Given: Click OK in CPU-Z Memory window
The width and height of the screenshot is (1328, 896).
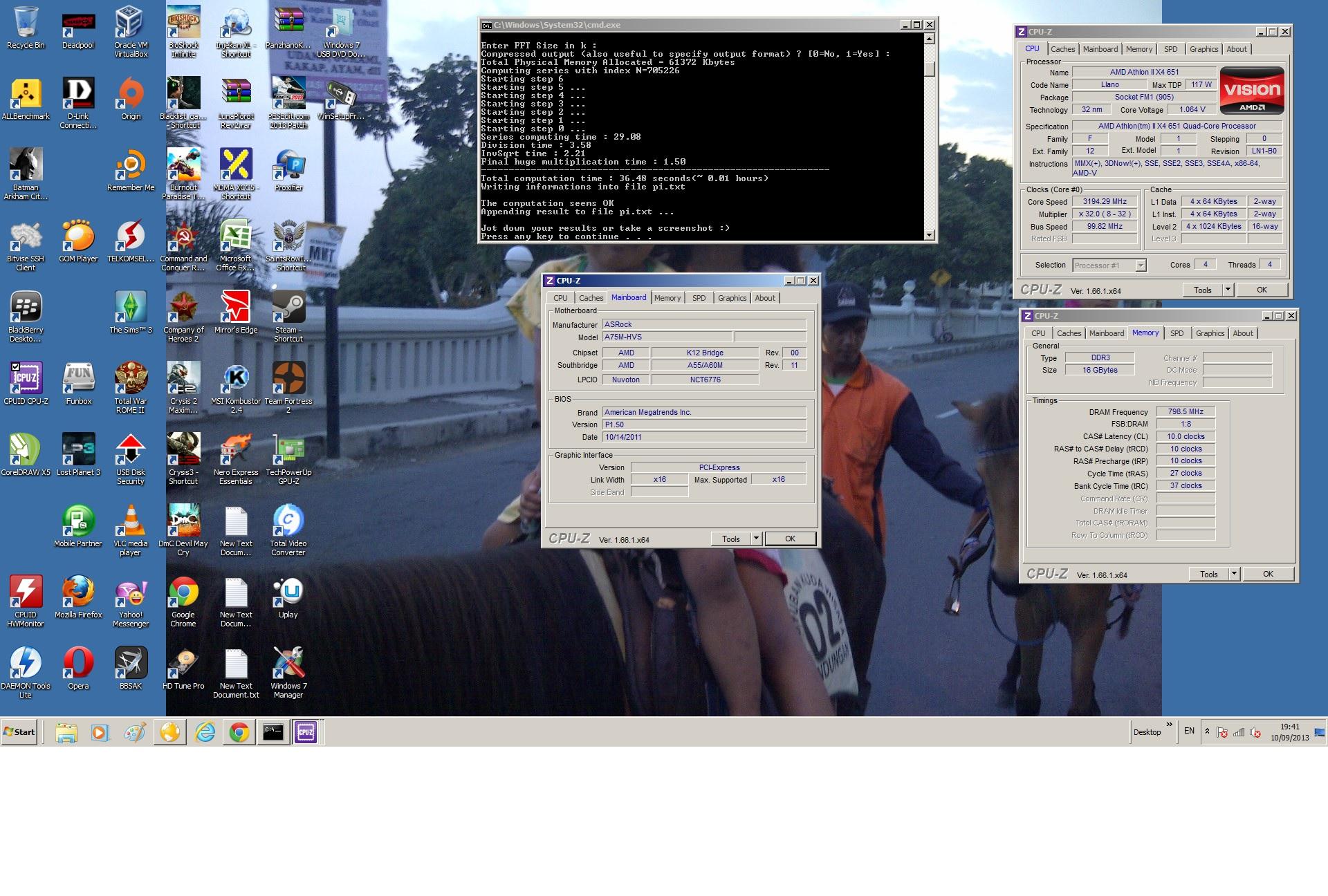Looking at the screenshot, I should [x=1268, y=574].
